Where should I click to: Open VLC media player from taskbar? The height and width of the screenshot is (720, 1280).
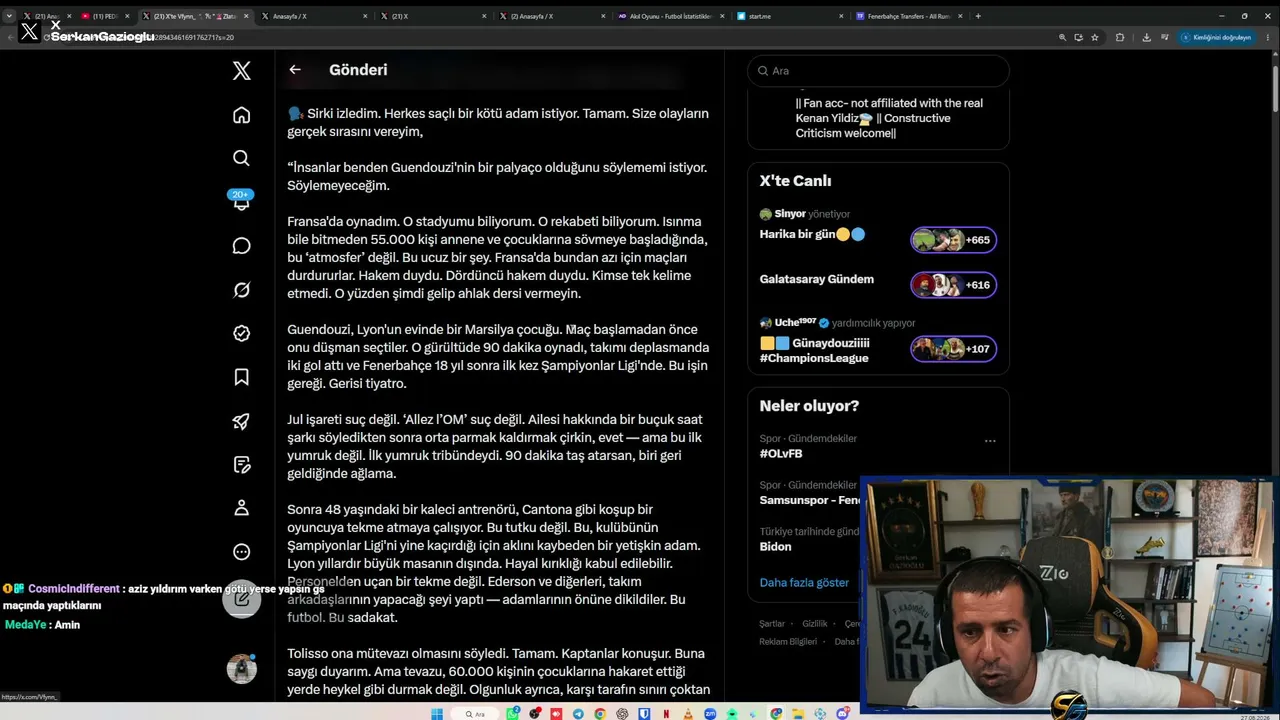pyautogui.click(x=687, y=714)
